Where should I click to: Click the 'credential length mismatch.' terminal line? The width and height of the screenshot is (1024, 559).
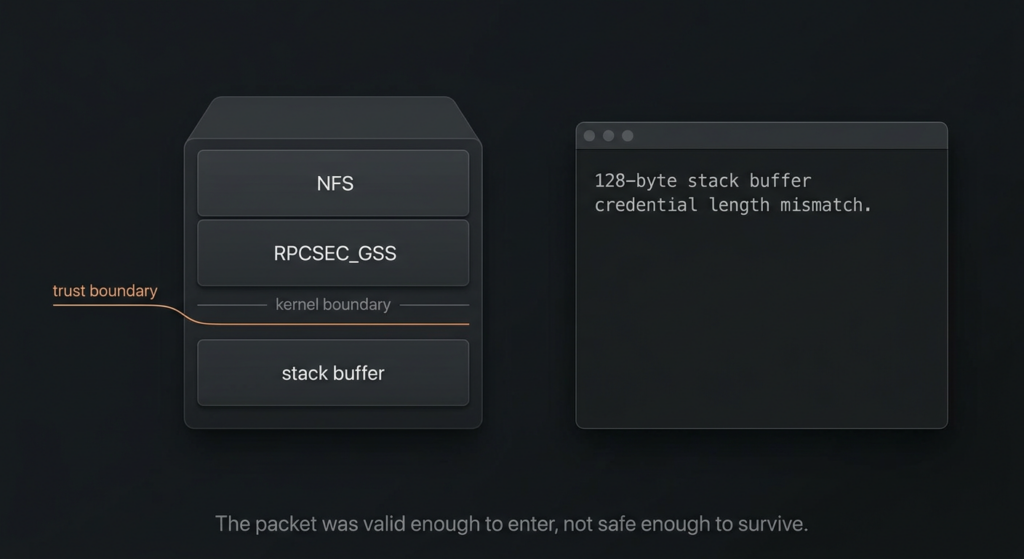pos(733,205)
